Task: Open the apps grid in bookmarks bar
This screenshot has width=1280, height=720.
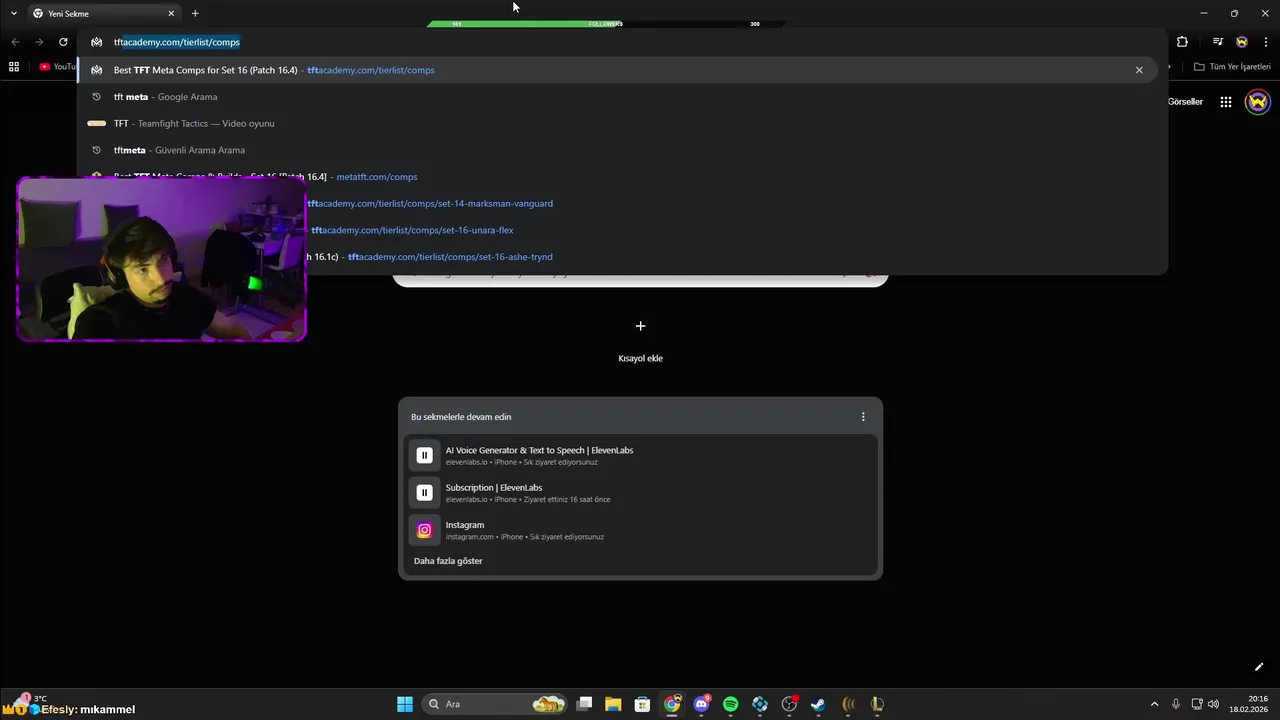Action: pyautogui.click(x=14, y=67)
